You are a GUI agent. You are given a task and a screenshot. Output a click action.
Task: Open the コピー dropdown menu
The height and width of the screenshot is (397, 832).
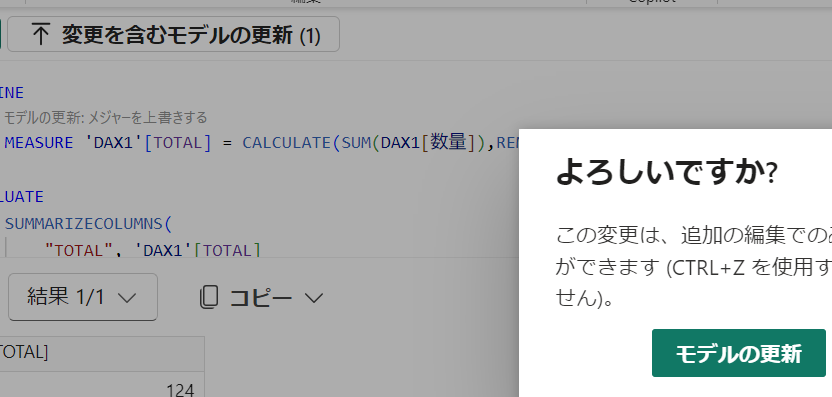(314, 298)
